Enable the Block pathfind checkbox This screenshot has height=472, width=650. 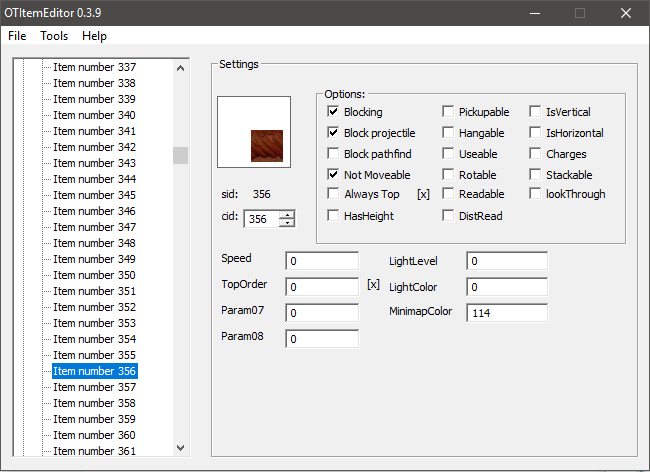tap(333, 154)
